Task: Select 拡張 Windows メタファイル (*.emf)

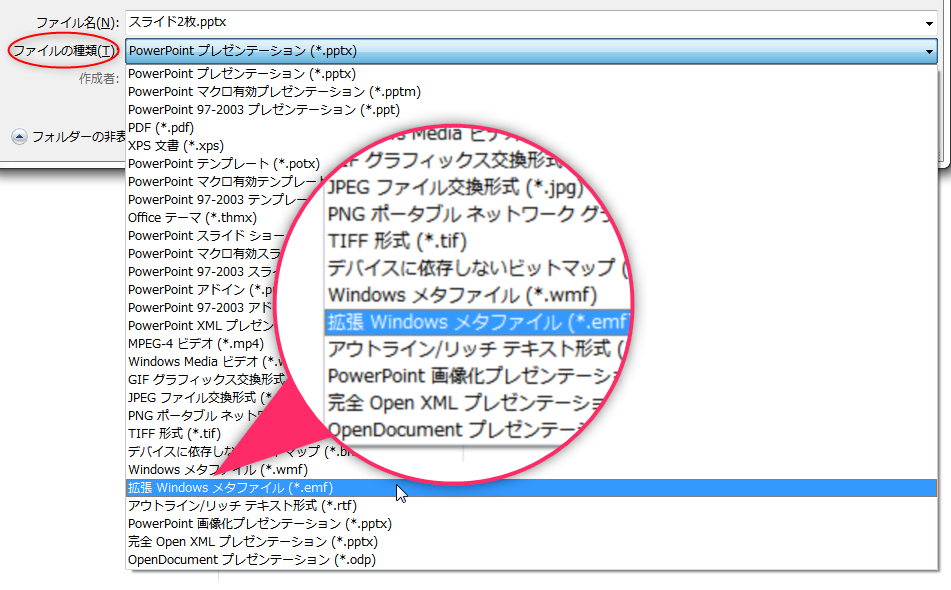Action: [531, 488]
